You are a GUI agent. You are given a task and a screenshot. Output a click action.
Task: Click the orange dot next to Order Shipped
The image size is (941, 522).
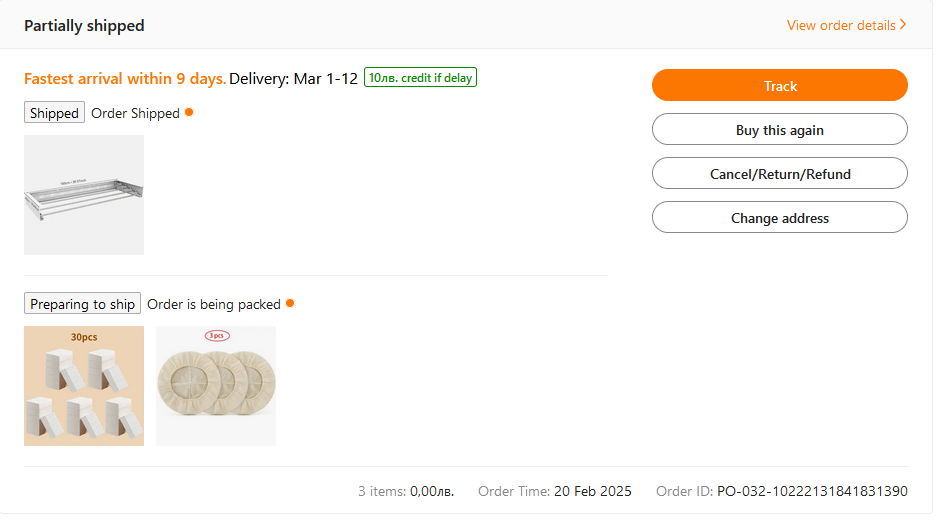pos(189,112)
